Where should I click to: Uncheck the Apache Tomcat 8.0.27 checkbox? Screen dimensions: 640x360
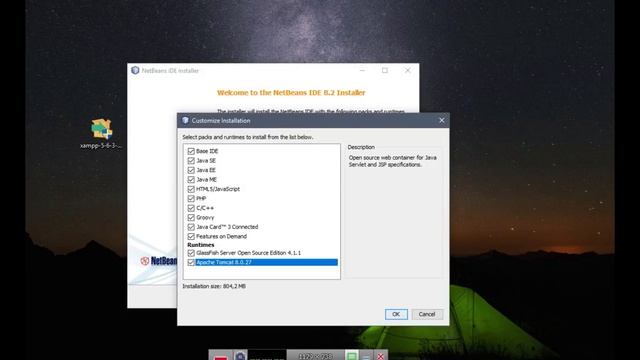pos(191,262)
